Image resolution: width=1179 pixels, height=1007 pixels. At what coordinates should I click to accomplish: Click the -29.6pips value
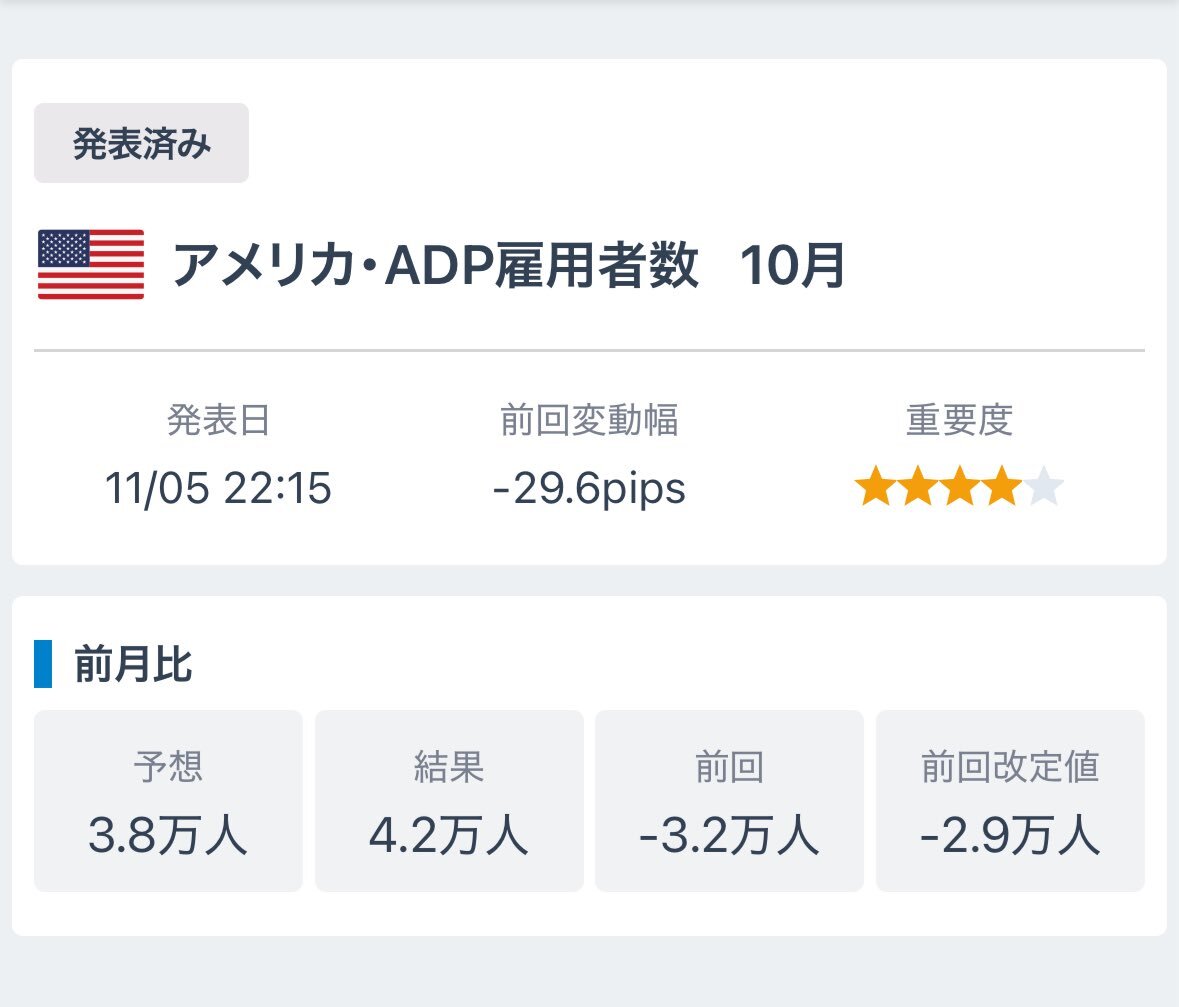click(589, 490)
